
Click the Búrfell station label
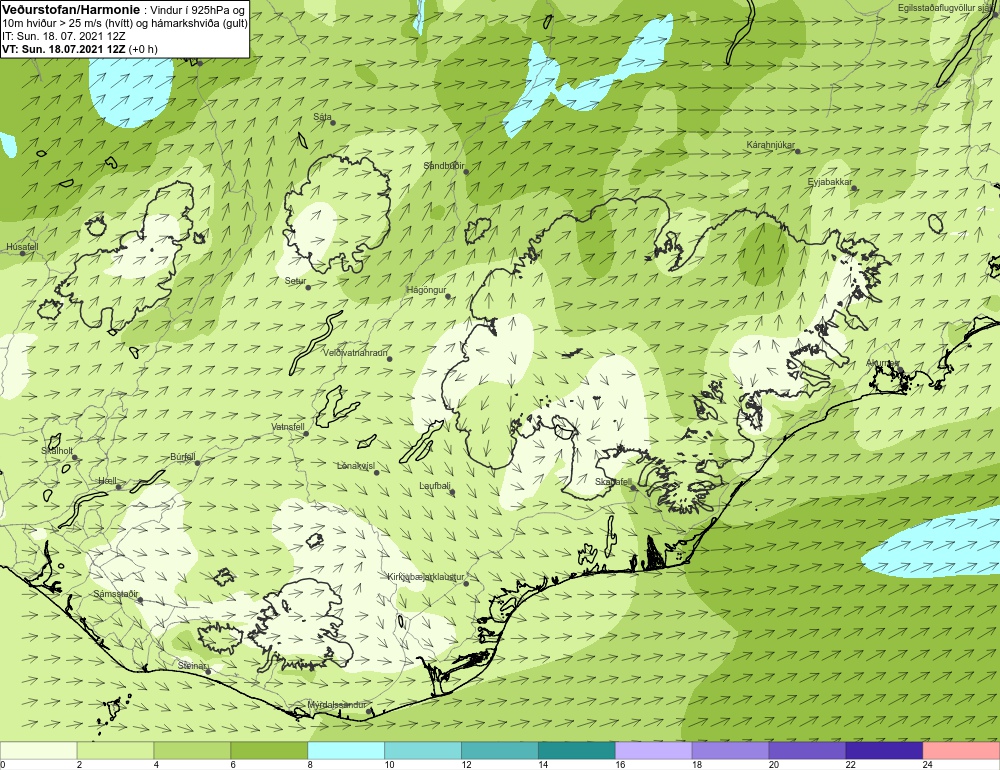click(183, 457)
